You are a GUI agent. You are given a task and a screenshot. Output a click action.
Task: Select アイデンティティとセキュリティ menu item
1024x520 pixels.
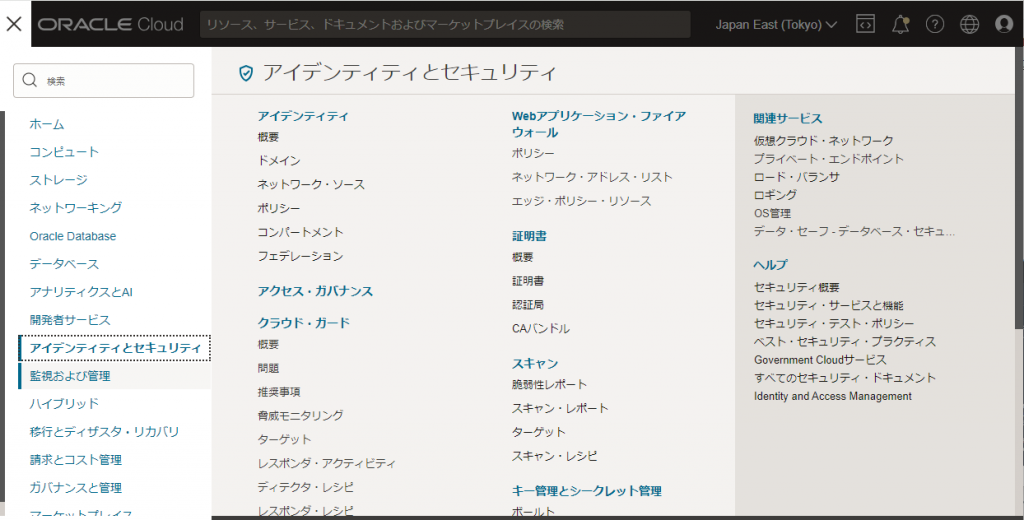point(115,348)
